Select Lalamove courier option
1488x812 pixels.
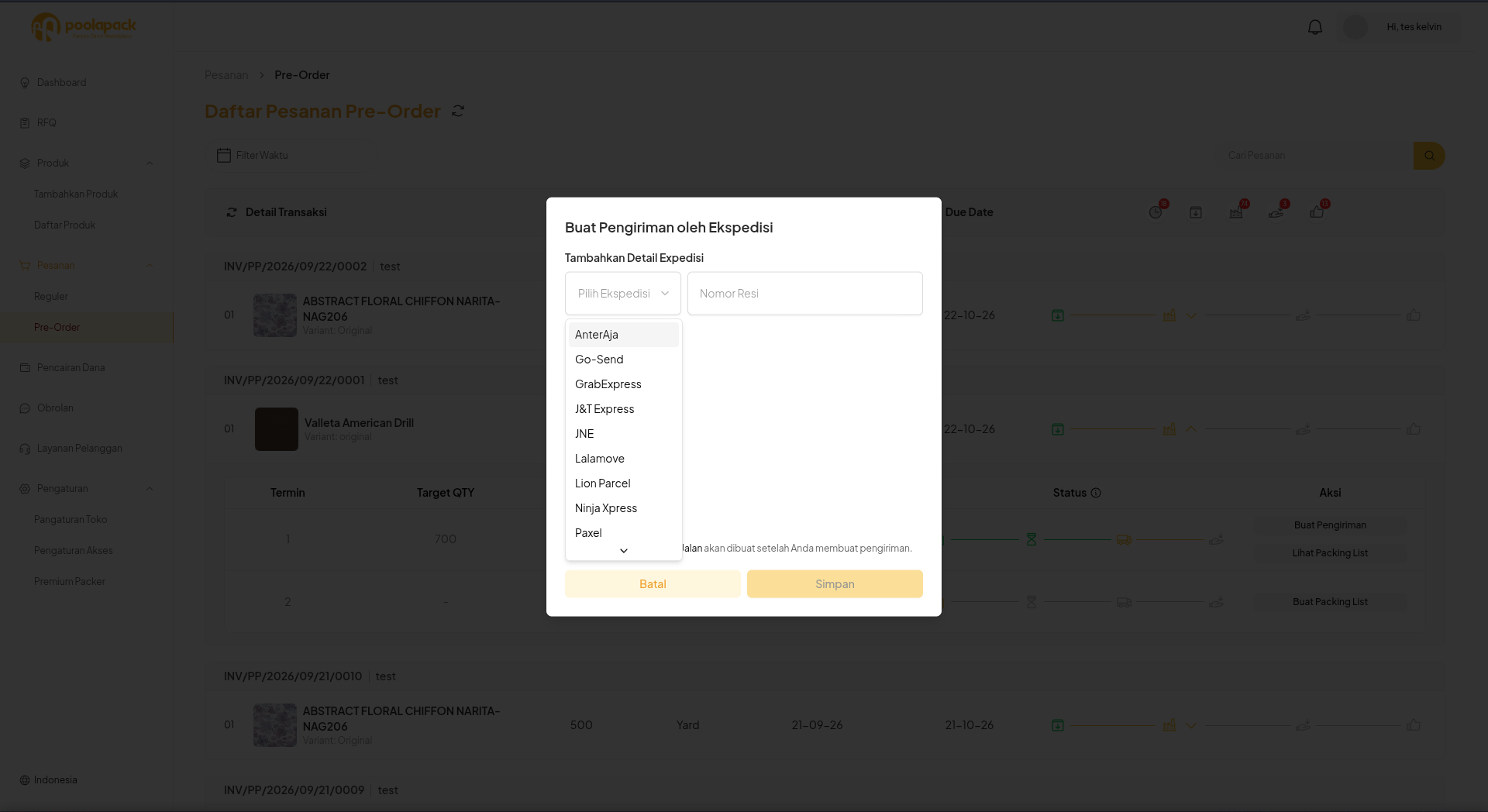(623, 459)
